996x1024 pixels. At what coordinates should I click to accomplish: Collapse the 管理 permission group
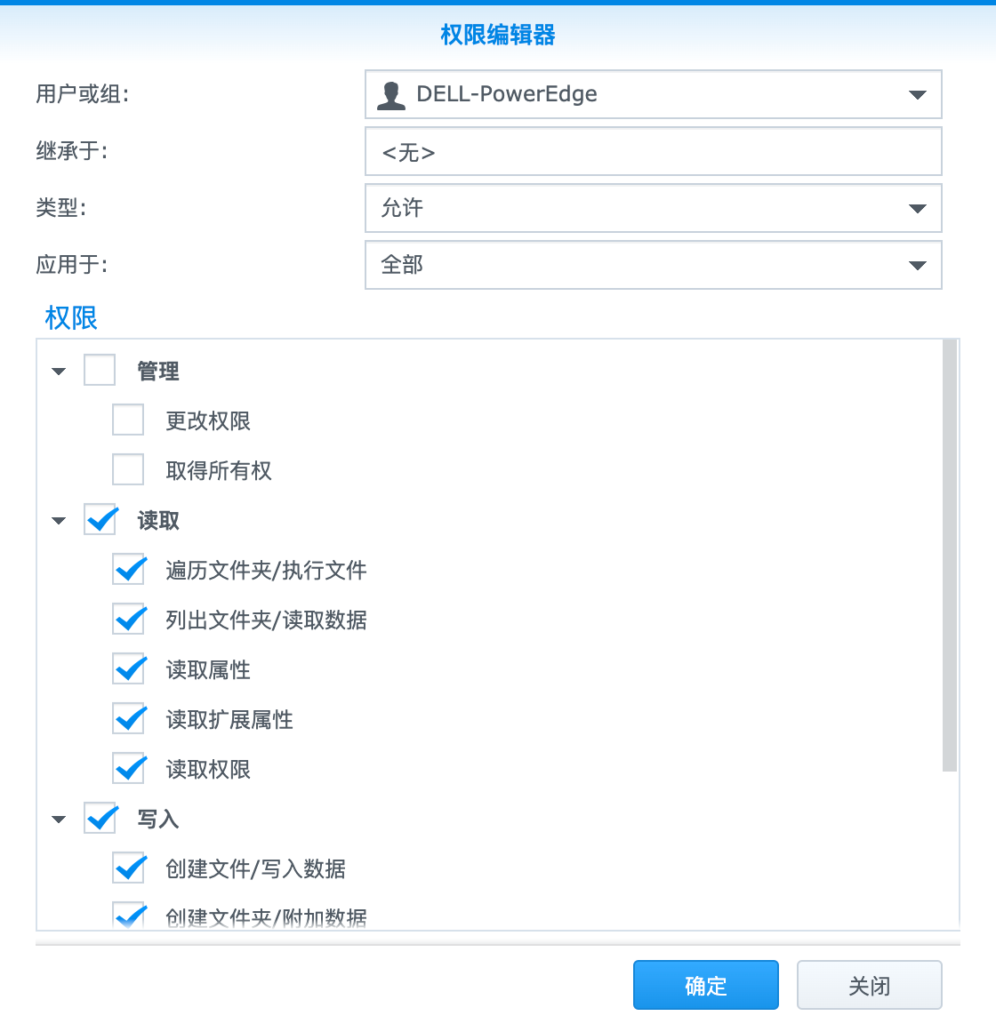(59, 372)
